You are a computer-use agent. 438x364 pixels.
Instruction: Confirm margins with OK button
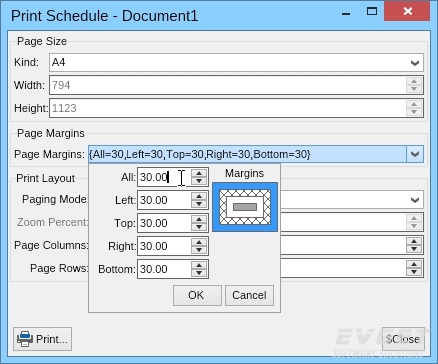click(197, 295)
